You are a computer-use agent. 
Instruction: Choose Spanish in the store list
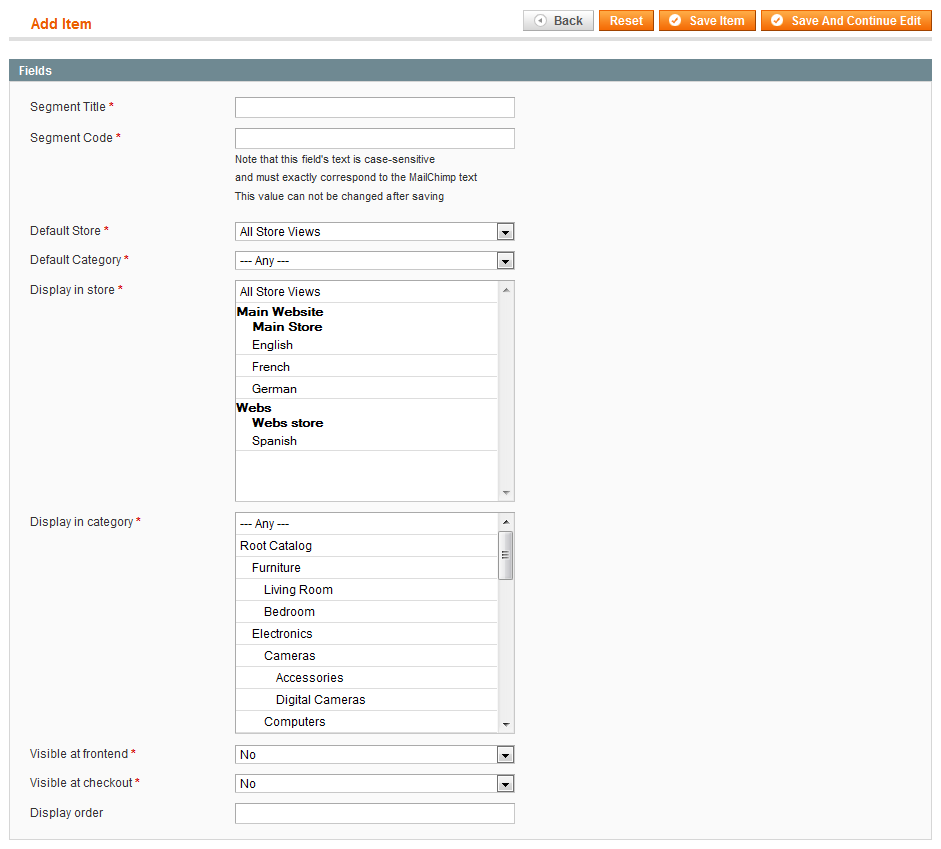tap(274, 441)
